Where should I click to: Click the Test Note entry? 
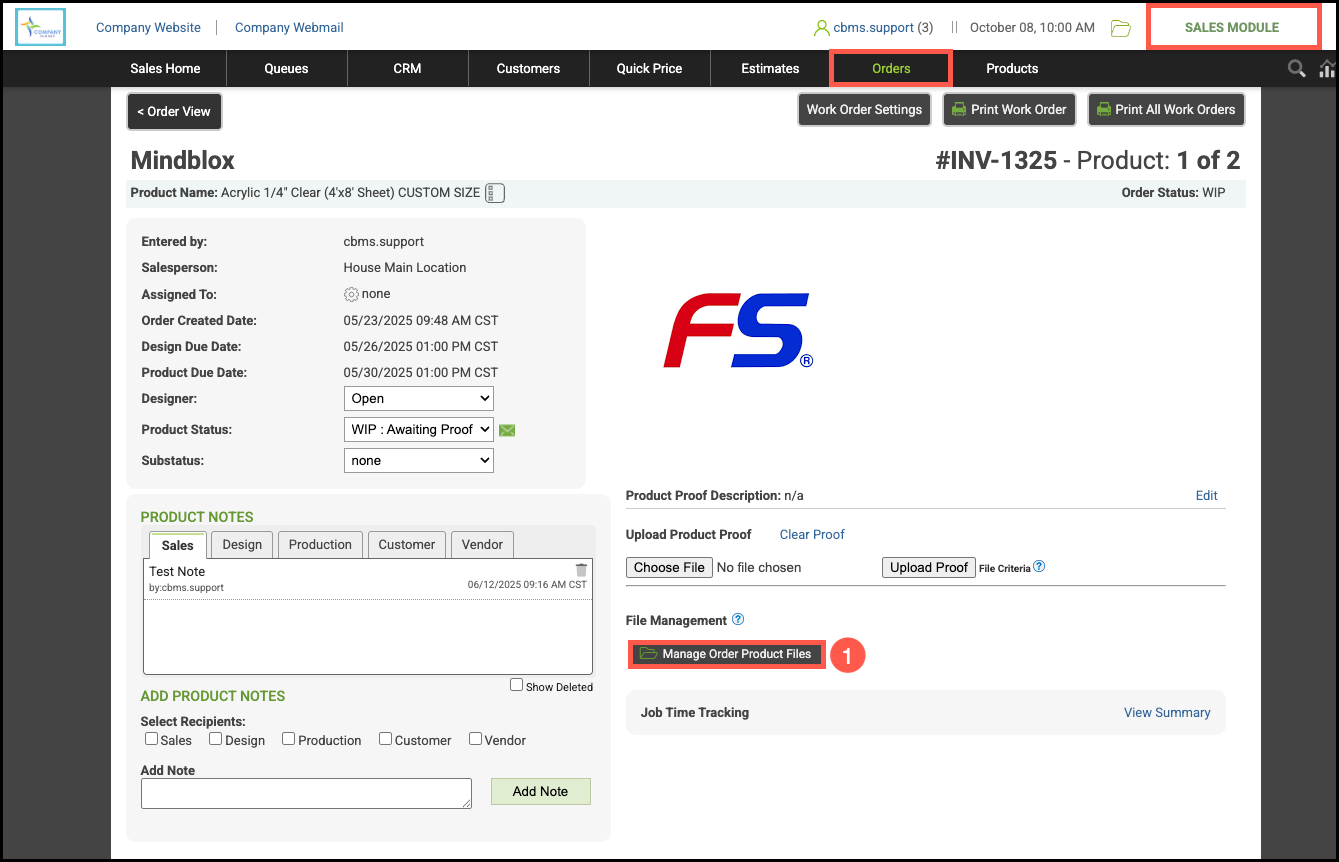tap(177, 572)
